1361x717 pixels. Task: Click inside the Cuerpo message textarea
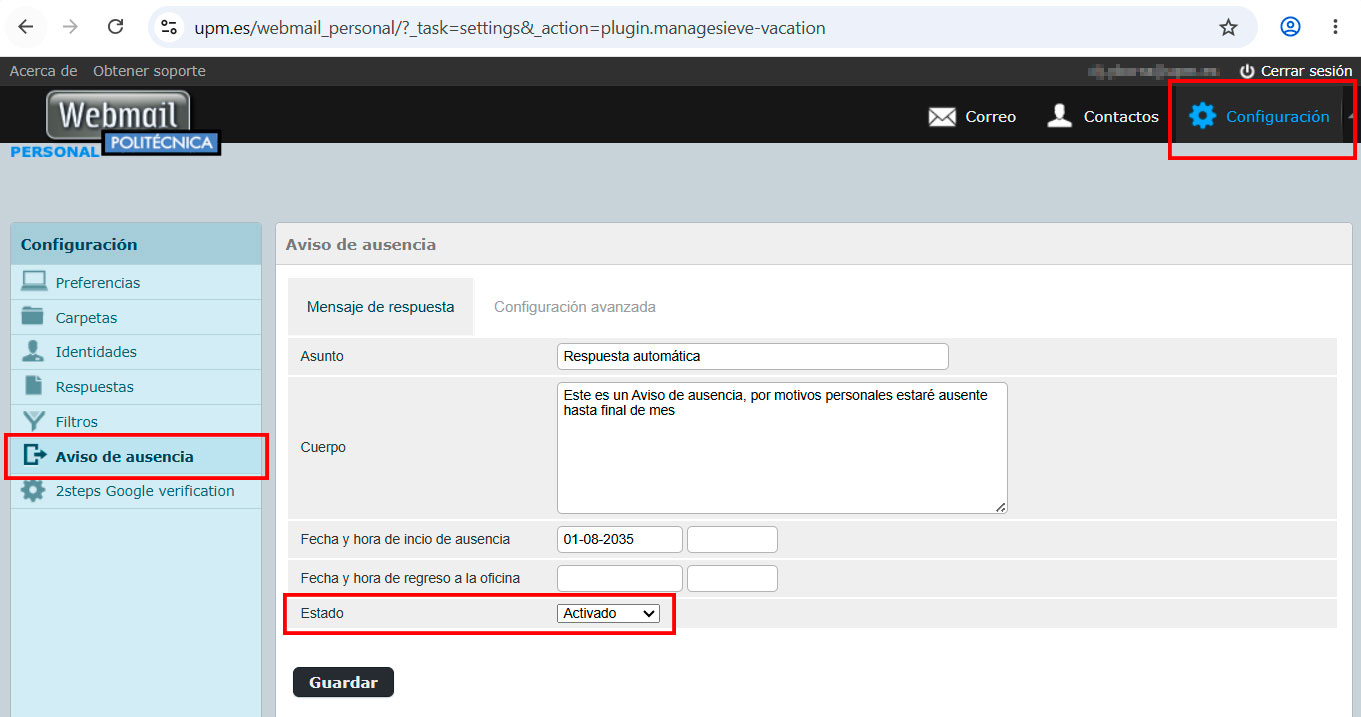click(782, 448)
